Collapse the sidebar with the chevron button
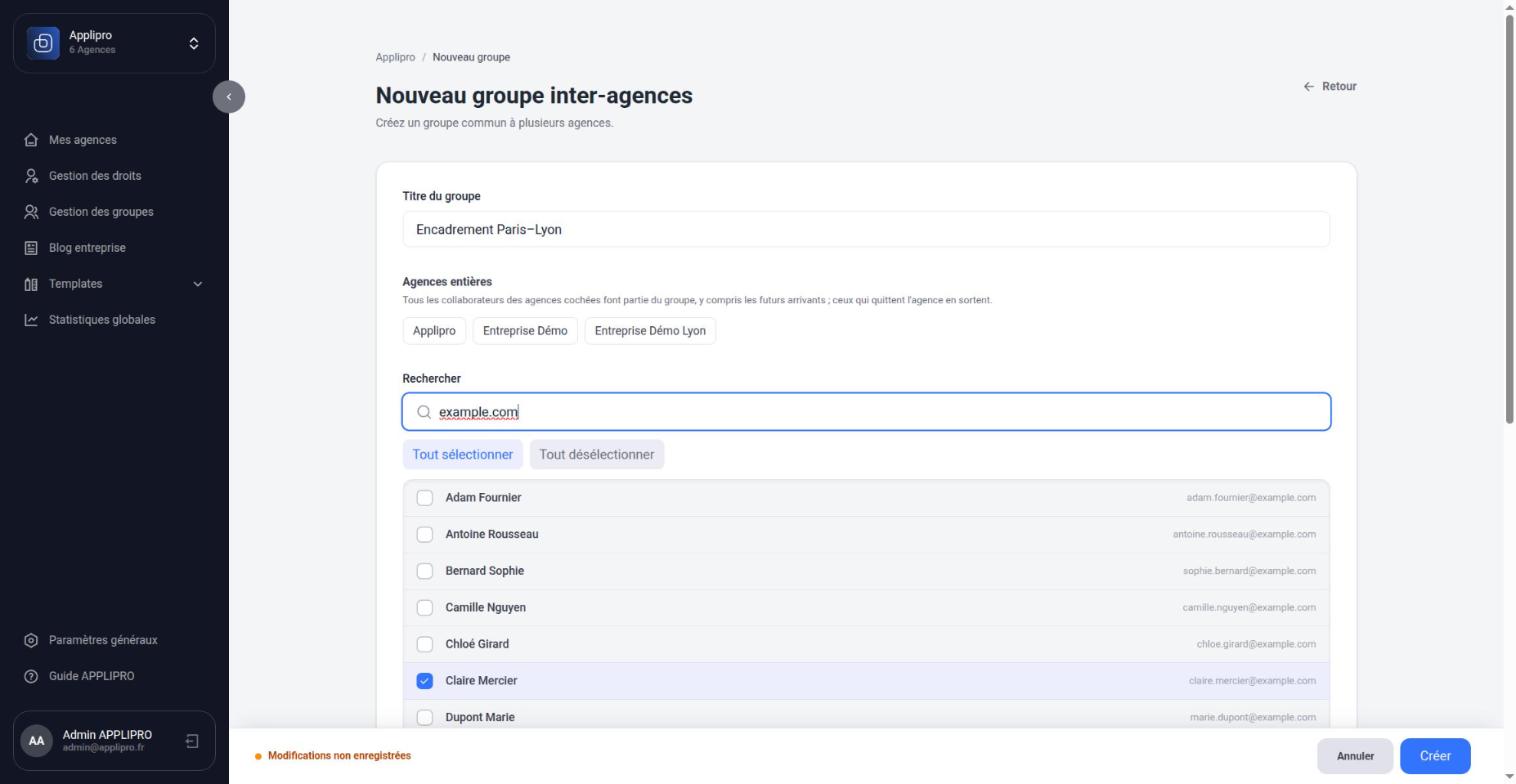The height and width of the screenshot is (784, 1516). click(x=229, y=97)
